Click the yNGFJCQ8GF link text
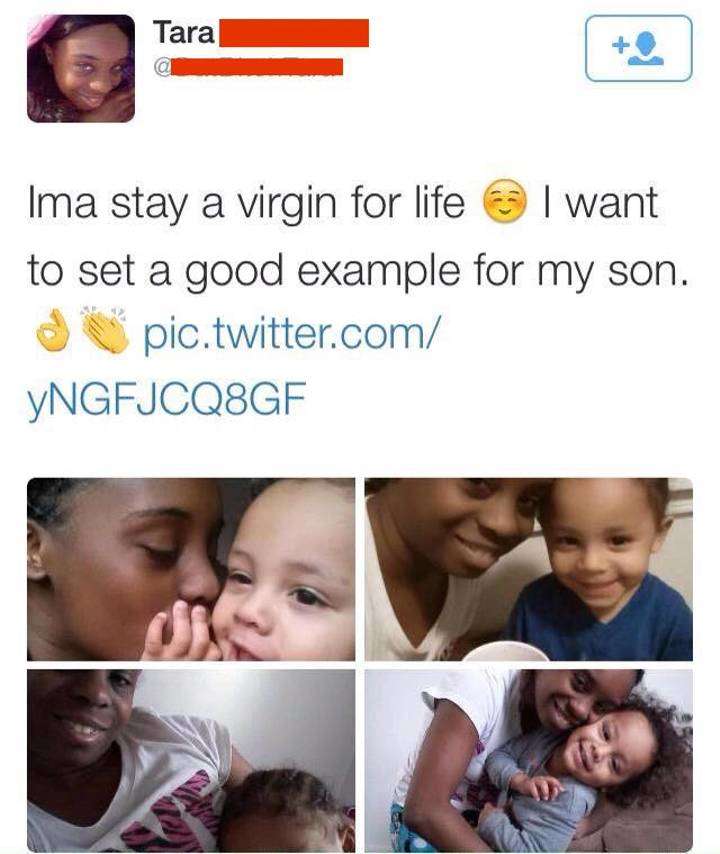This screenshot has width=720, height=854. coord(167,399)
